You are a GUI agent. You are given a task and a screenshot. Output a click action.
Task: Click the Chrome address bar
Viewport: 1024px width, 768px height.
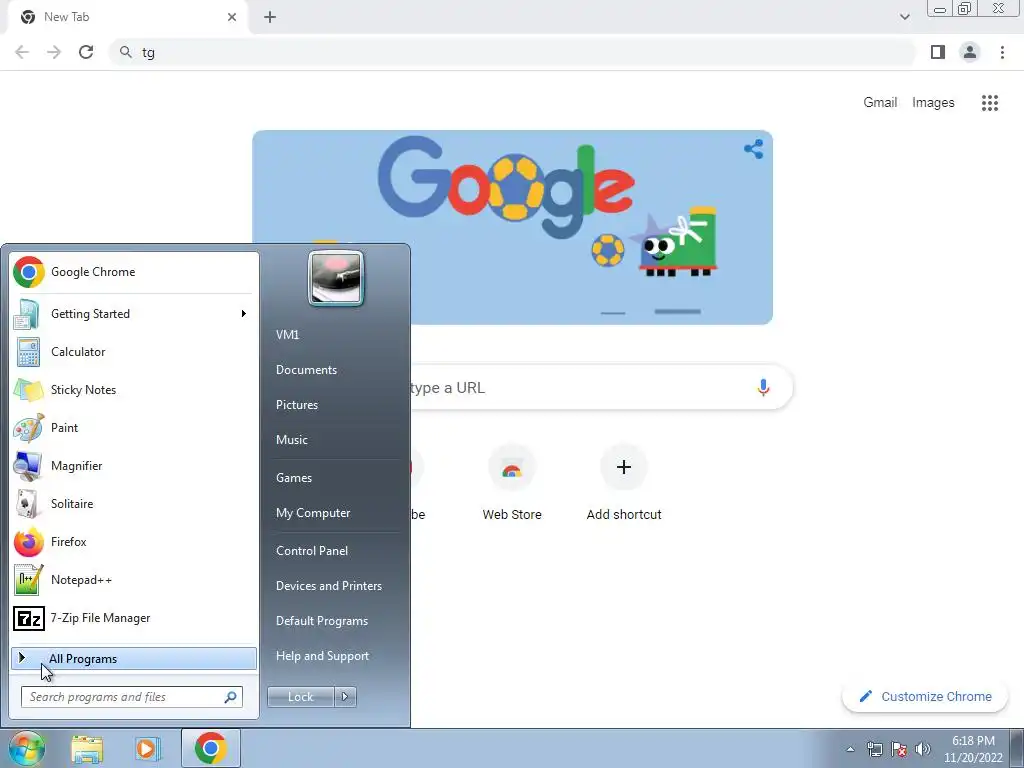(513, 52)
